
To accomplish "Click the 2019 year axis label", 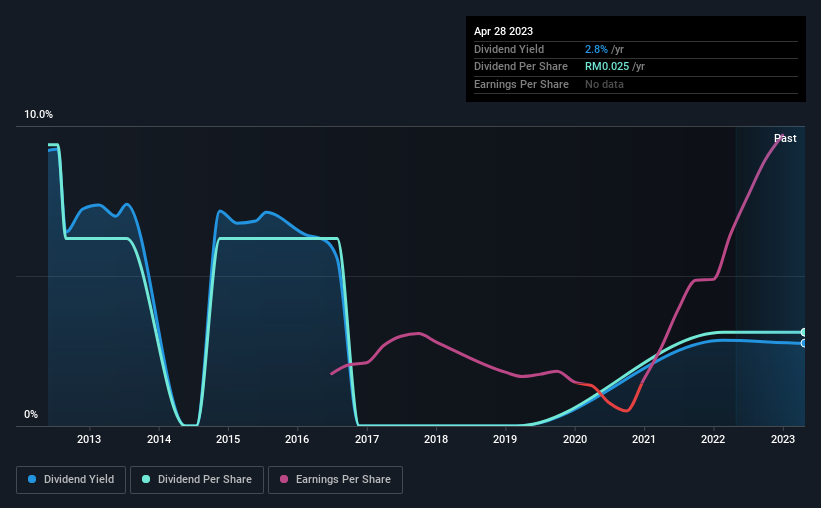I will tap(505, 439).
